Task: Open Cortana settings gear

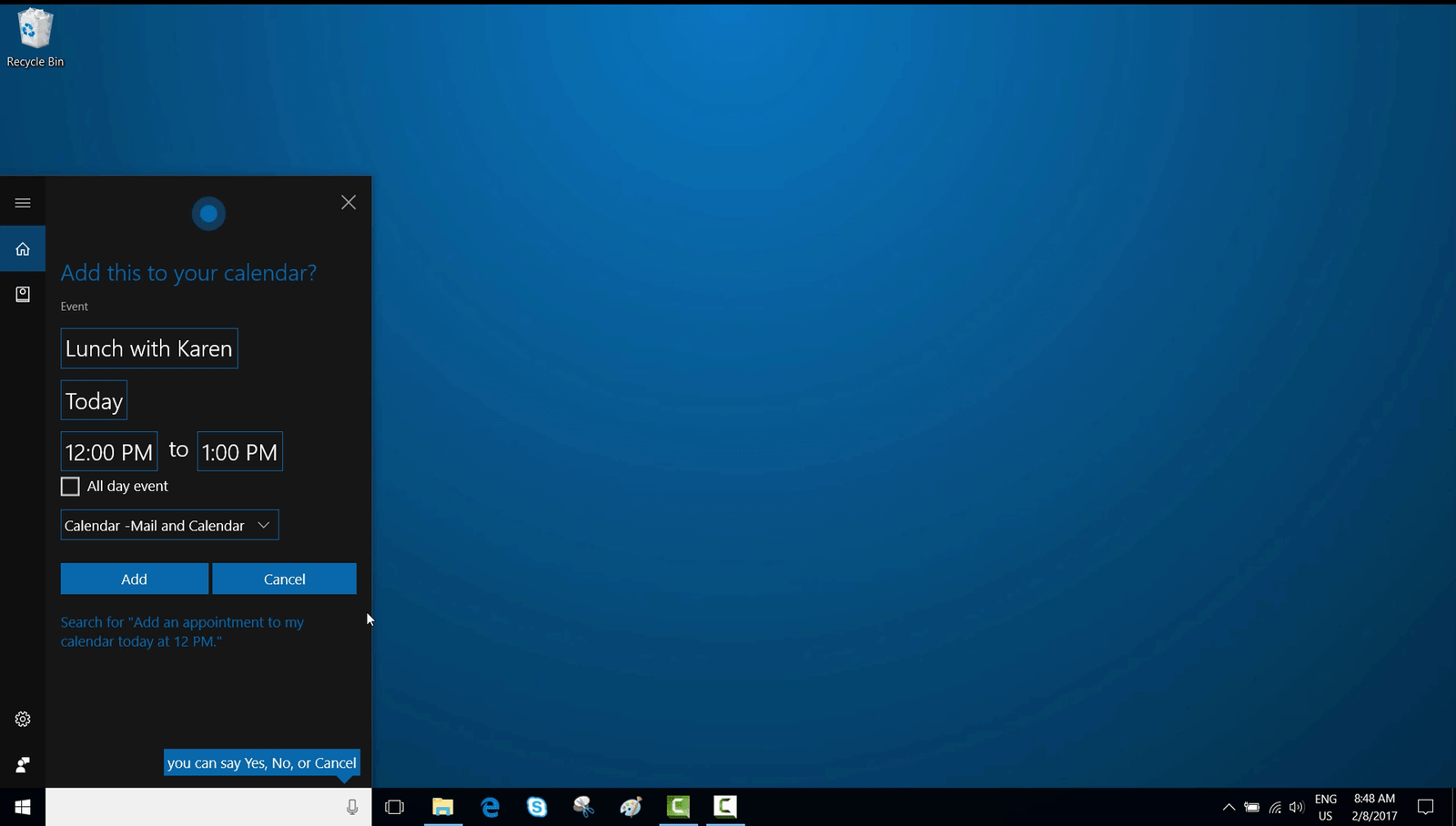Action: pyautogui.click(x=23, y=719)
